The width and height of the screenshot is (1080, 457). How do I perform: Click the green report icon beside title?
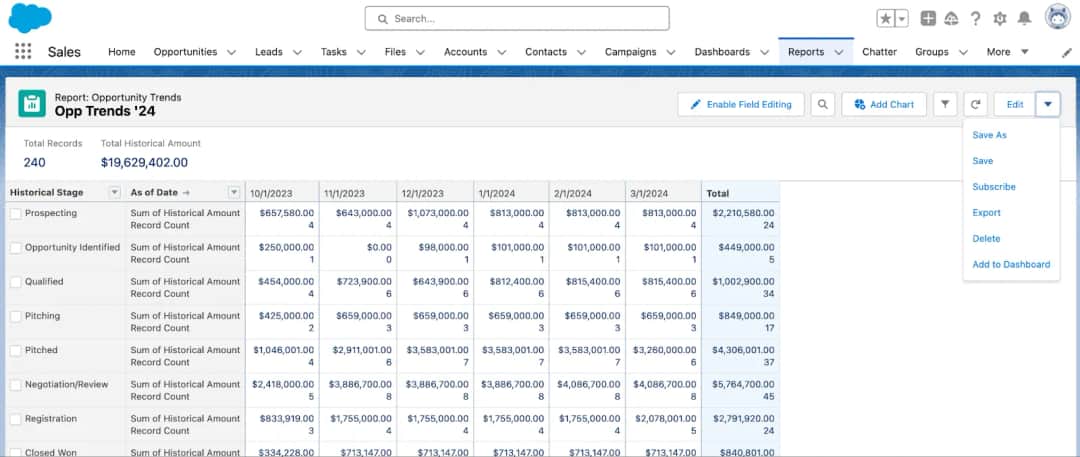point(32,104)
